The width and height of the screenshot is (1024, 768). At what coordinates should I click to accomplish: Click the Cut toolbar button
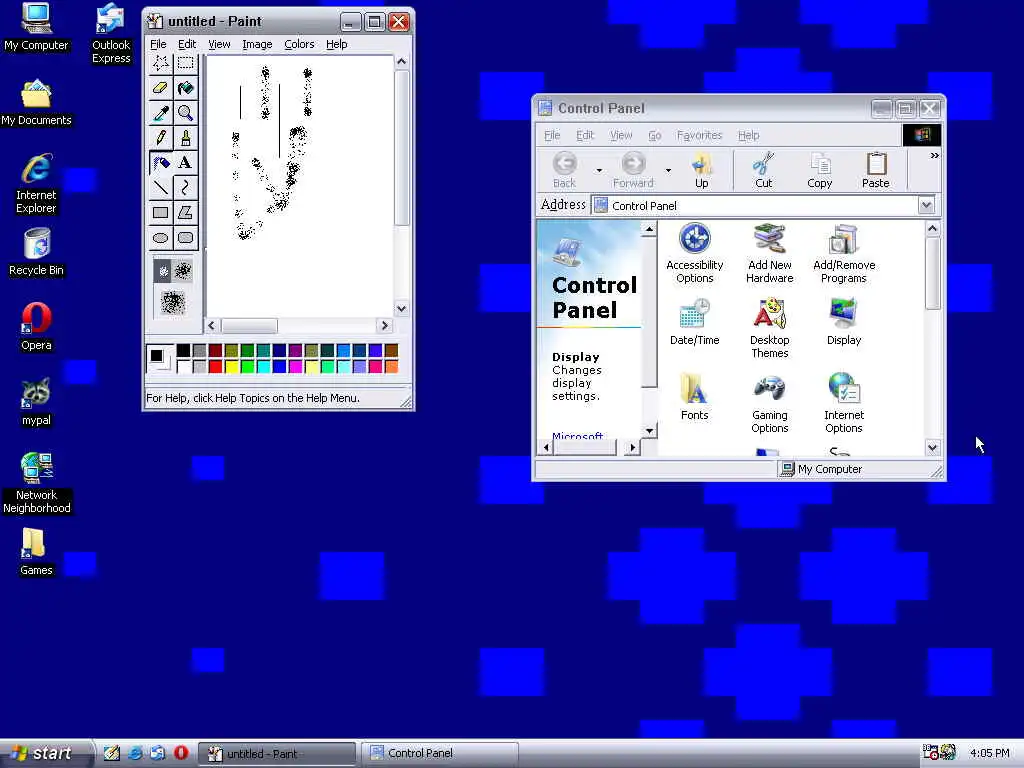[763, 170]
